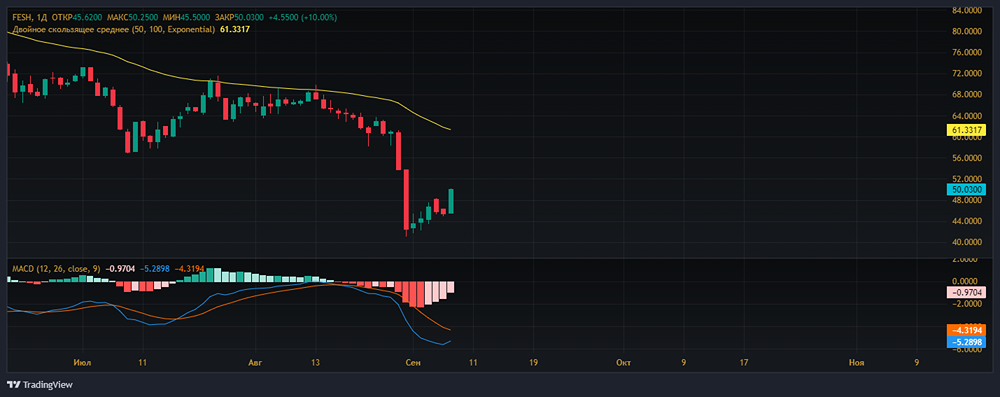Click the orange -4.3194 value in MACD legend

189,269
